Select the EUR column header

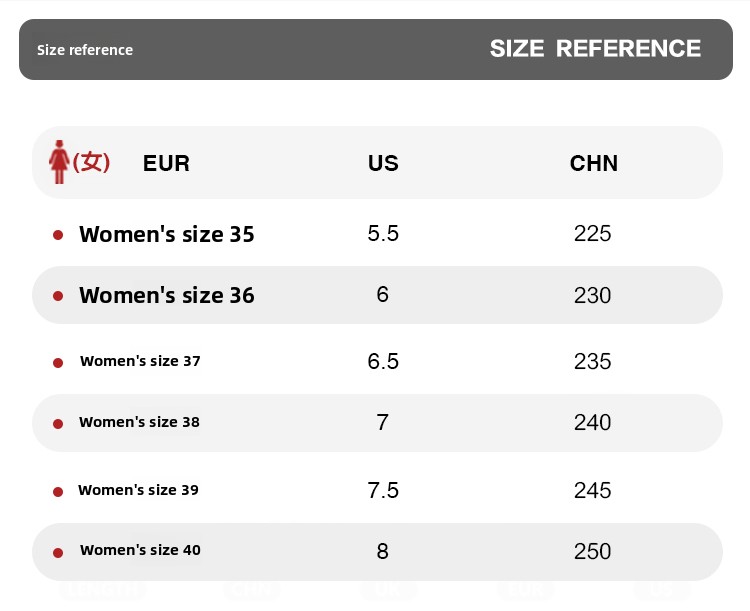(166, 163)
